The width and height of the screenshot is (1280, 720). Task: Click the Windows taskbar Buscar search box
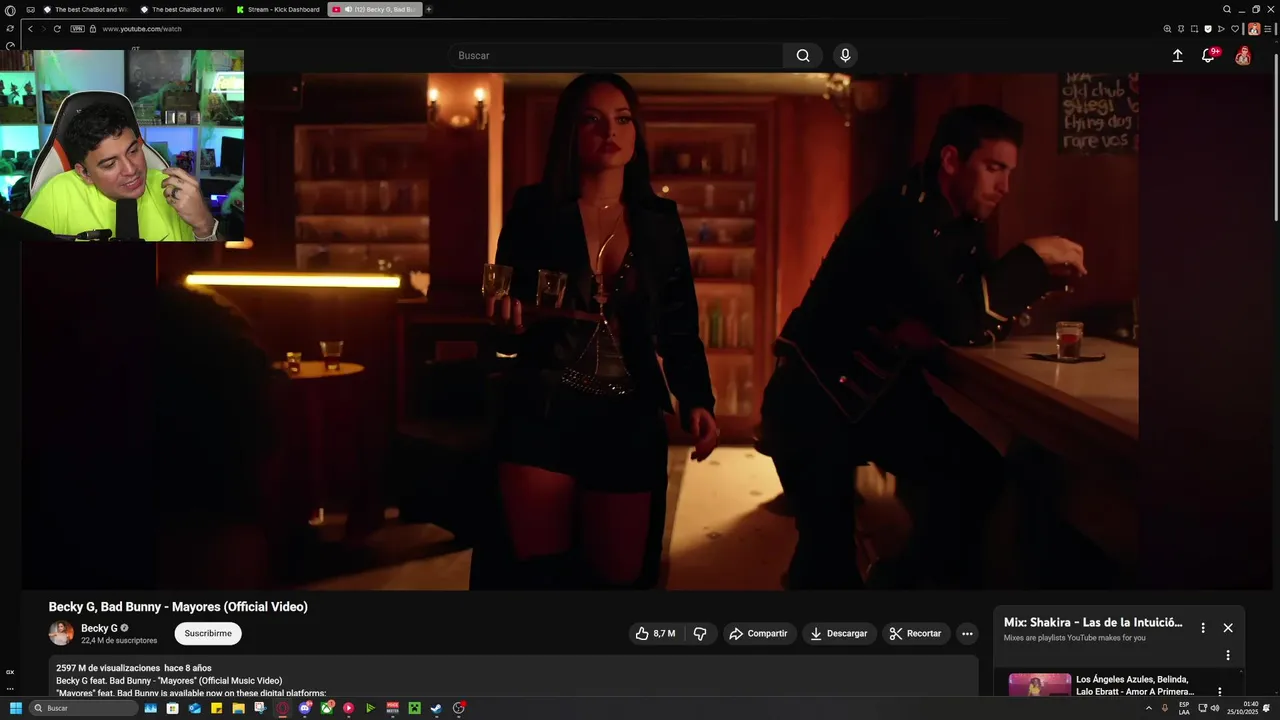pos(83,708)
